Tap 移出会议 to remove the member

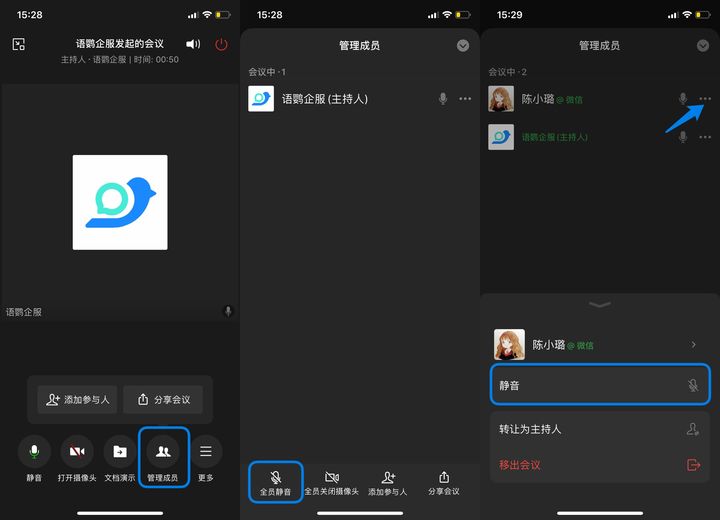click(598, 464)
